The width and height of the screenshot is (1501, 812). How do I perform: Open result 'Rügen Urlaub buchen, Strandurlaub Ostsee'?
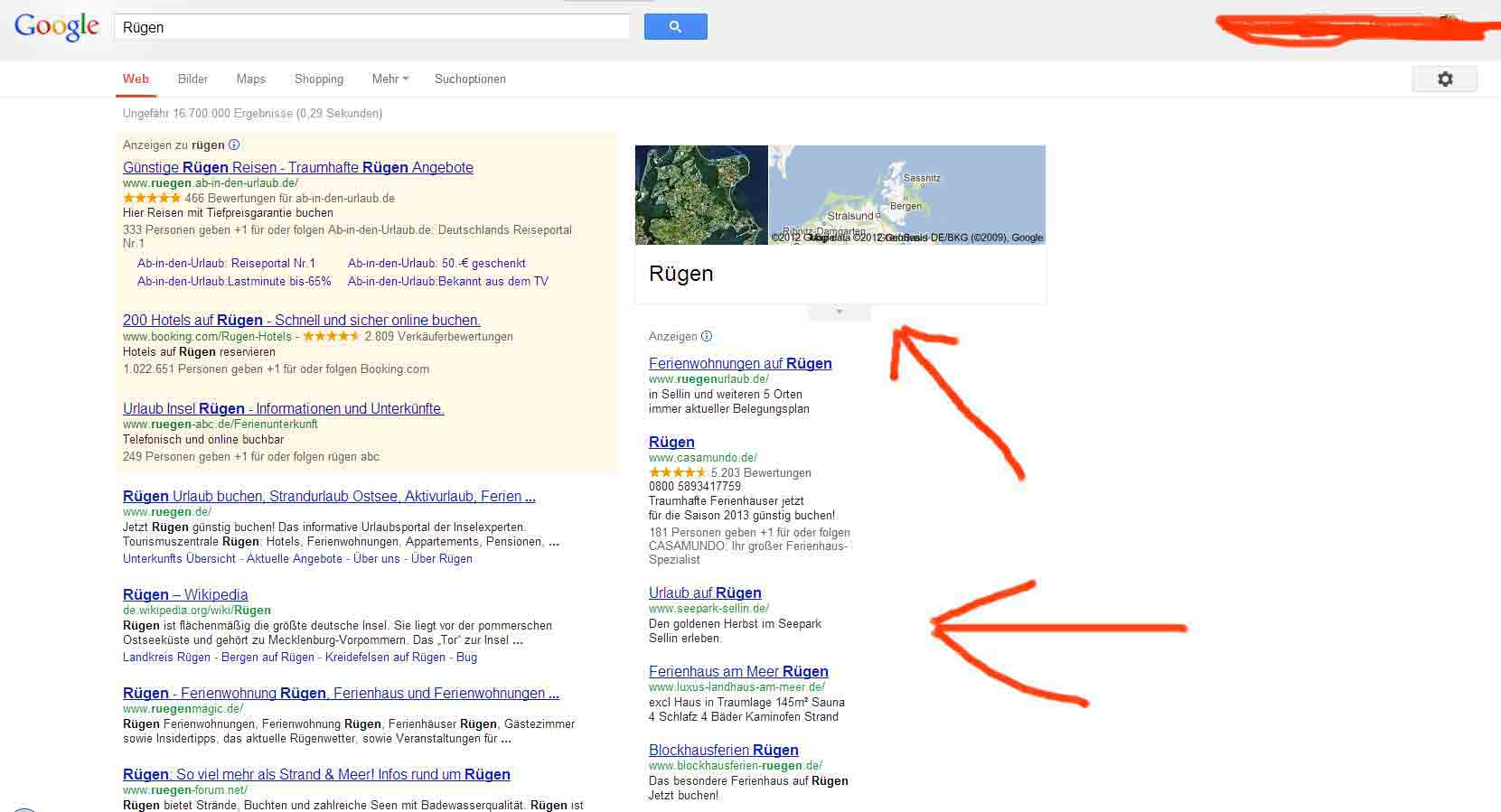click(329, 496)
